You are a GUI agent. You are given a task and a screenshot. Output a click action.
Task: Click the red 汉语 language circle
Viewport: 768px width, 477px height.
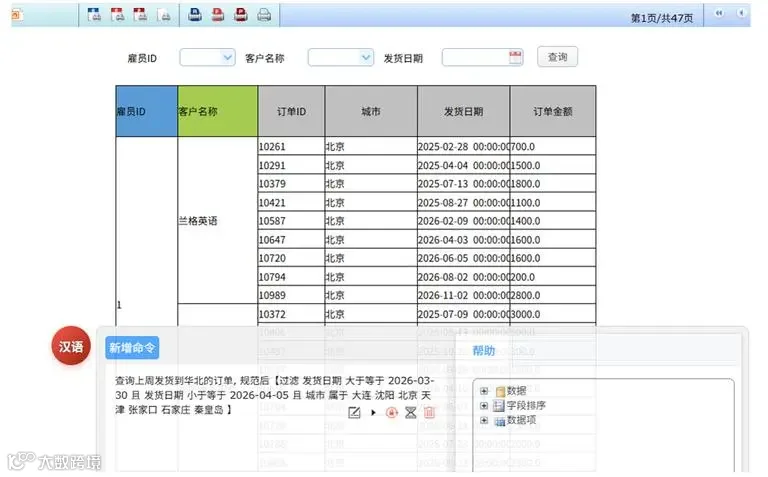coord(71,346)
